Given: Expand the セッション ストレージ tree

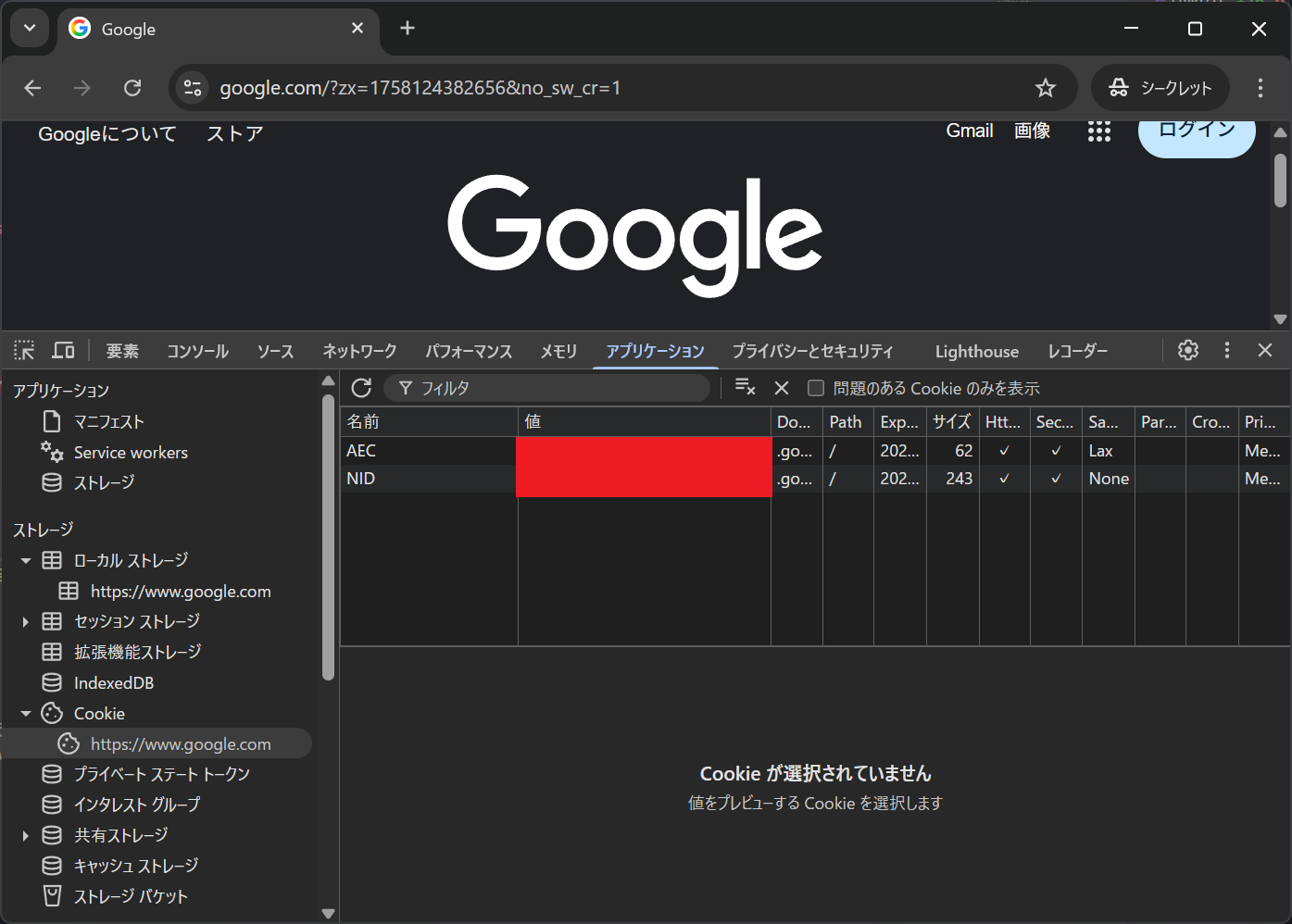Looking at the screenshot, I should point(26,621).
